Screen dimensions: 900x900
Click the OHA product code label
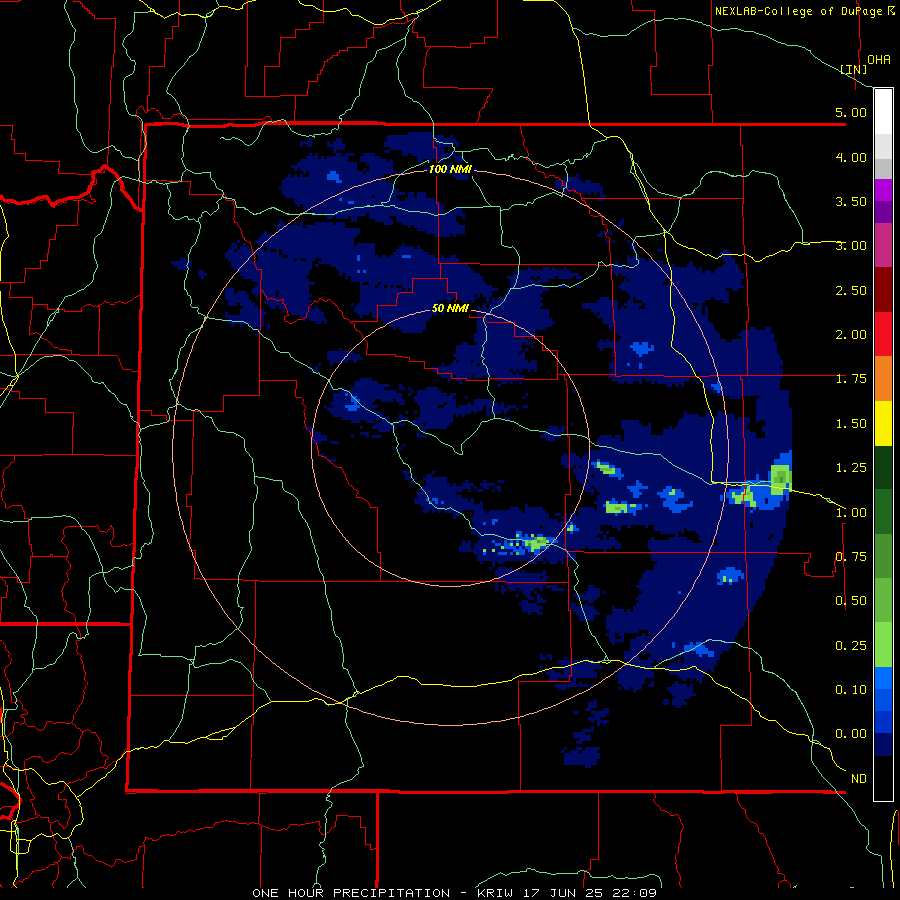(x=879, y=59)
